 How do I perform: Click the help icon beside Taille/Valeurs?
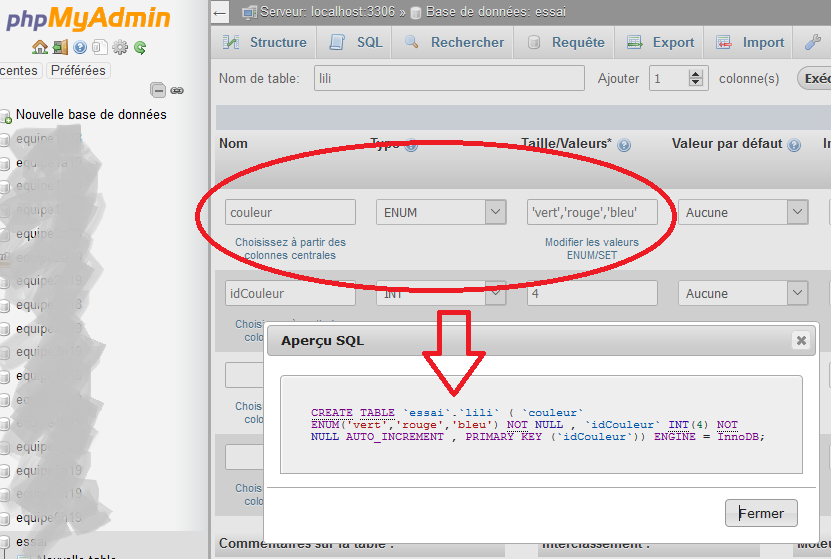click(624, 145)
